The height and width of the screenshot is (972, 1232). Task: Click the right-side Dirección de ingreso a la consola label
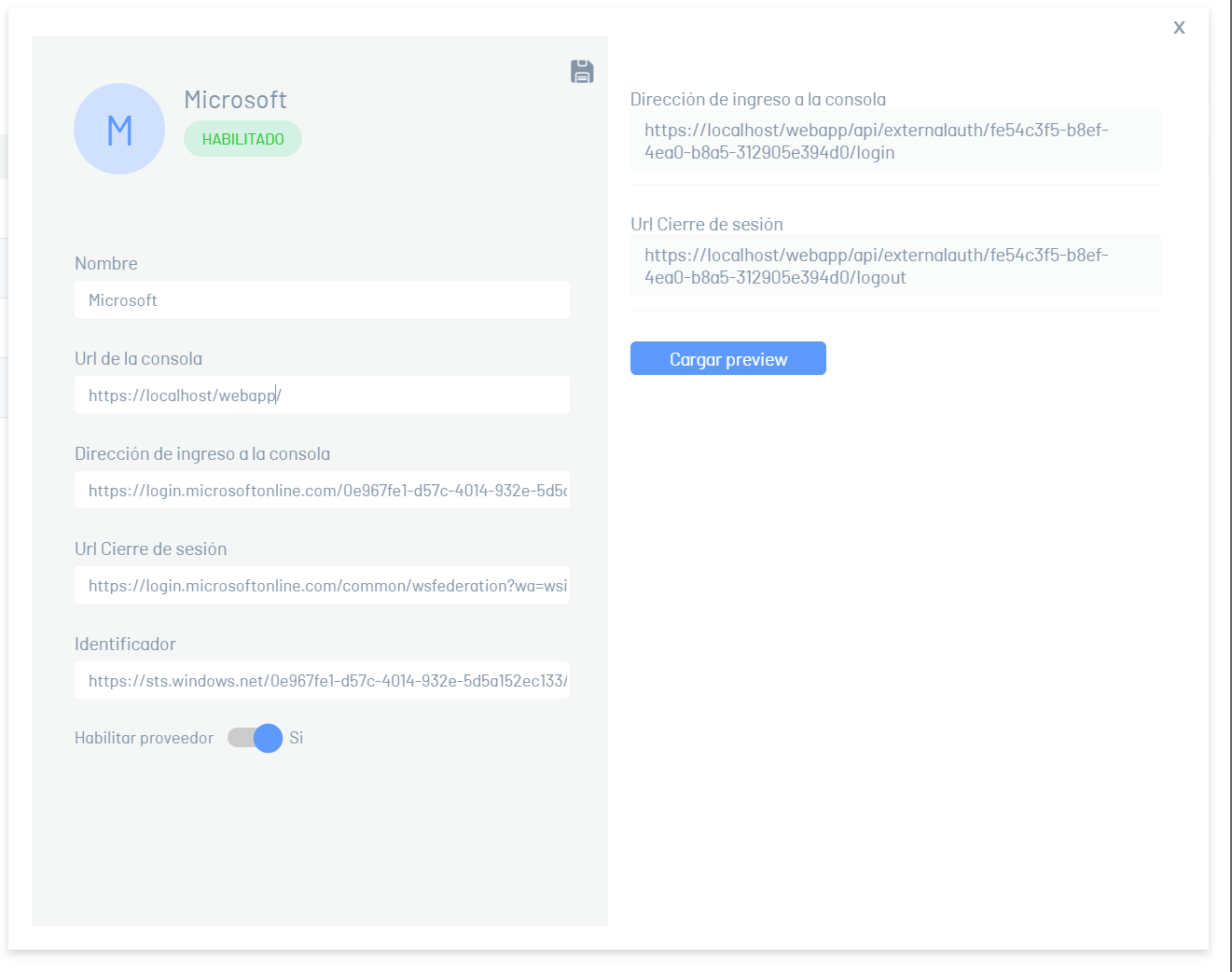pos(757,99)
